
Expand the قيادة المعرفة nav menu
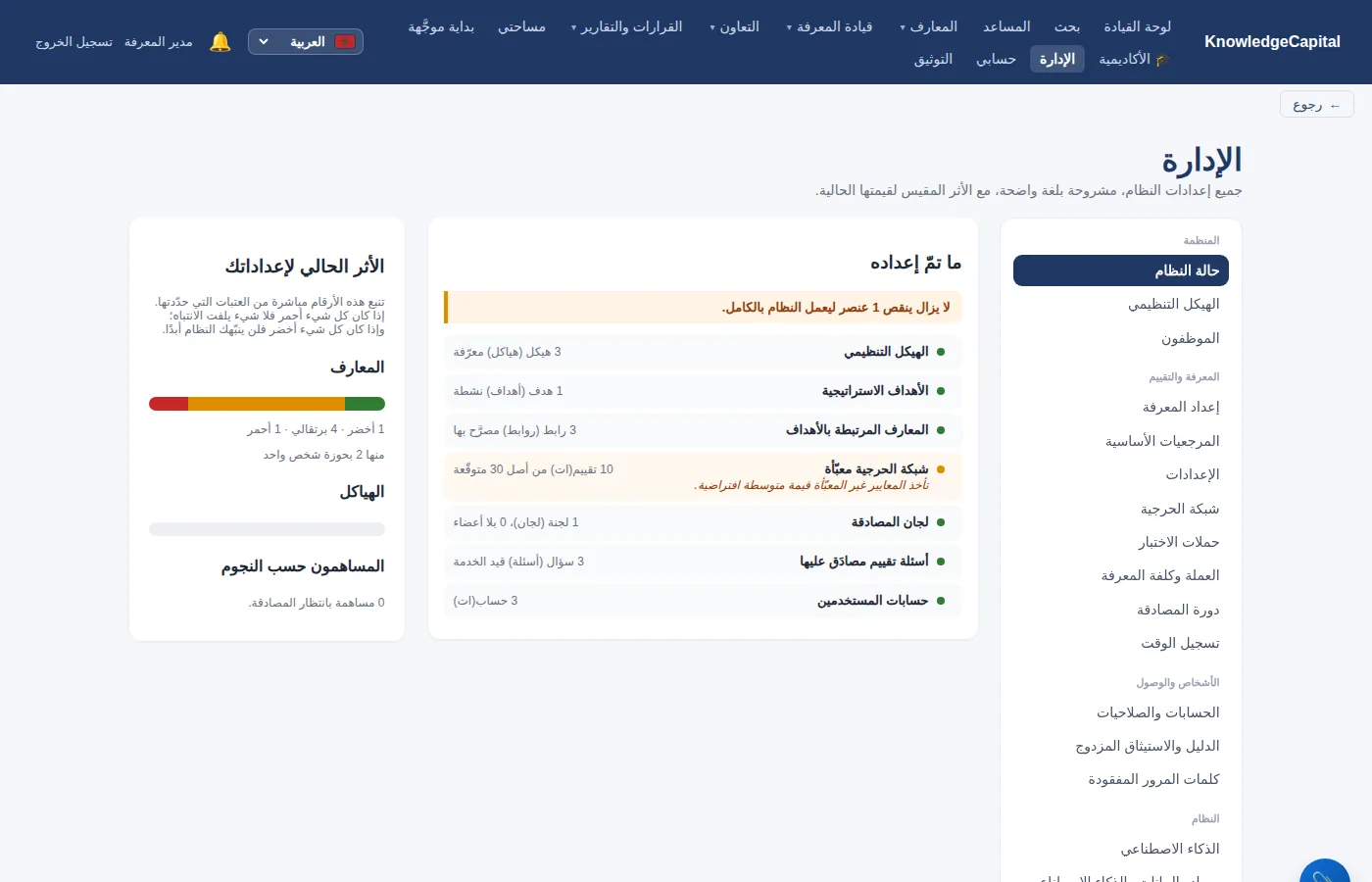click(x=829, y=26)
